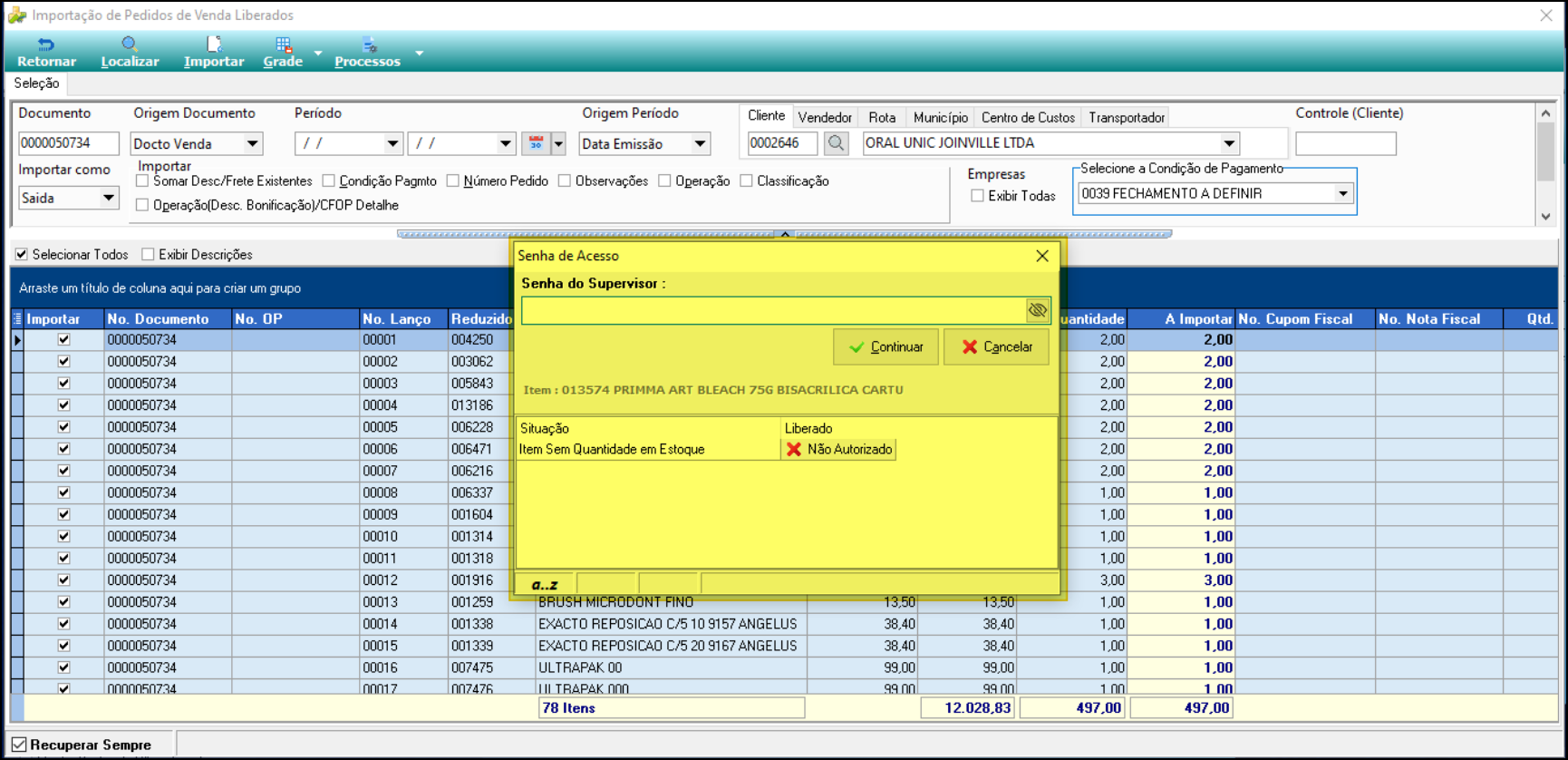The image size is (1568, 760).
Task: Close the Senha de Acesso dialog
Action: pos(1042,256)
